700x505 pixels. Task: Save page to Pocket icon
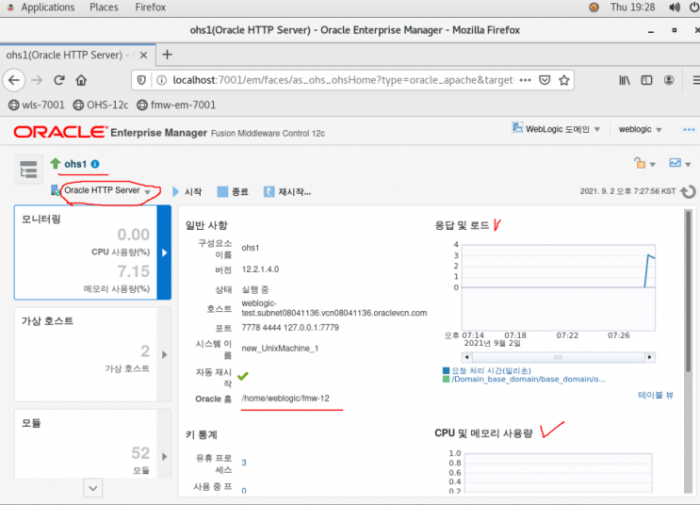545,80
